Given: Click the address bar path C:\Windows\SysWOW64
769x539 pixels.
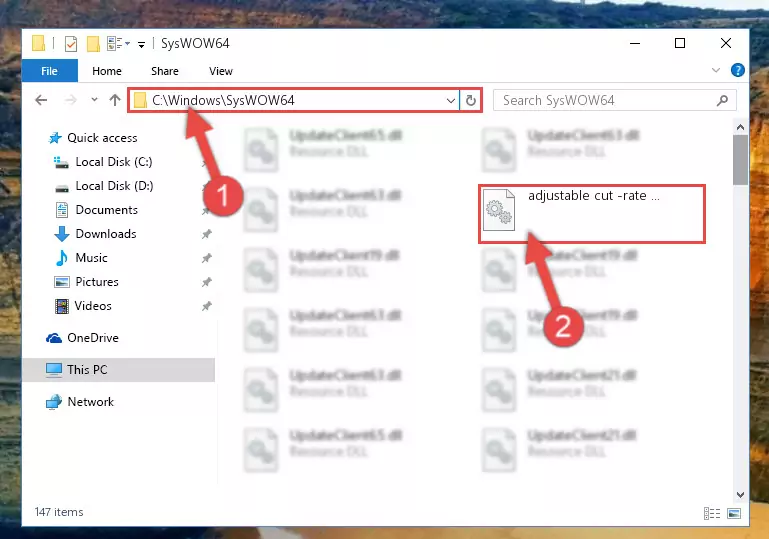Looking at the screenshot, I should point(223,100).
